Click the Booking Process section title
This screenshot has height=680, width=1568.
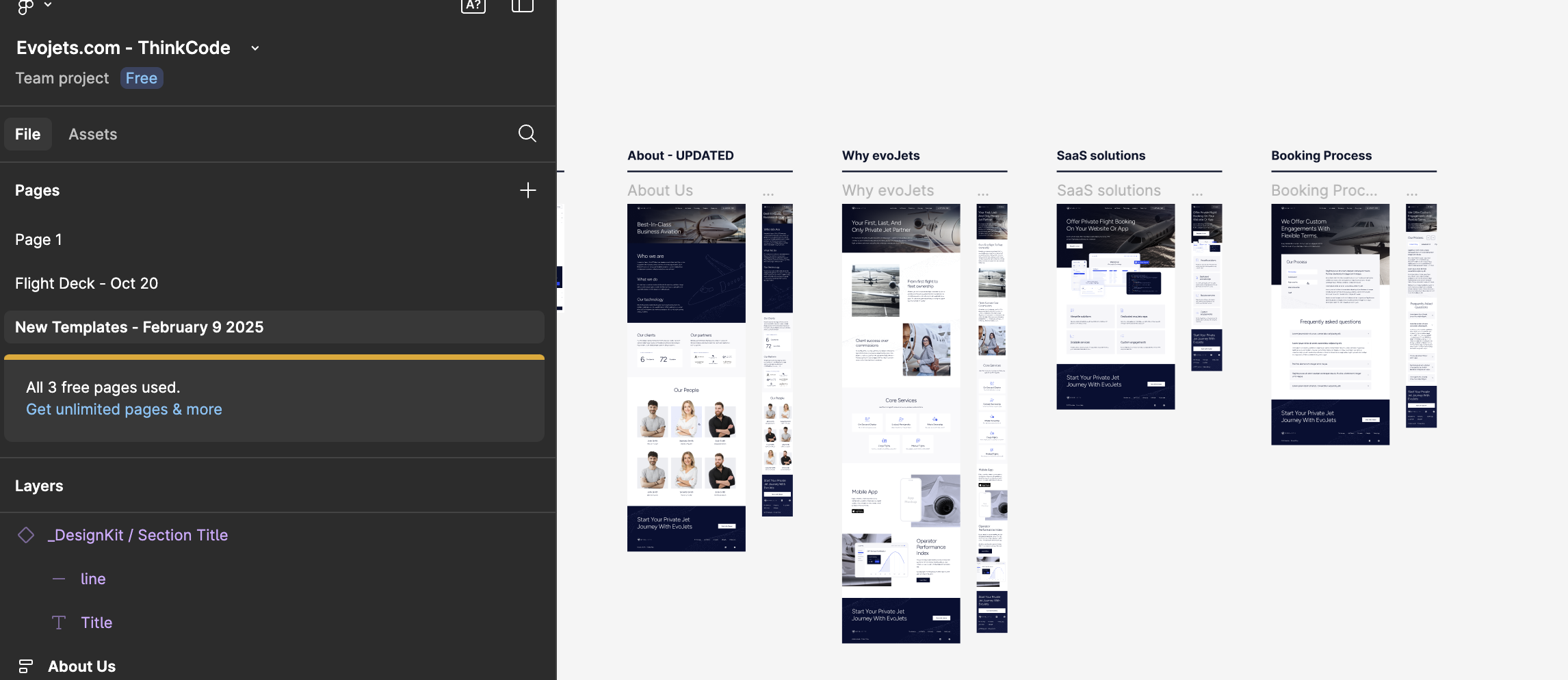tap(1321, 155)
